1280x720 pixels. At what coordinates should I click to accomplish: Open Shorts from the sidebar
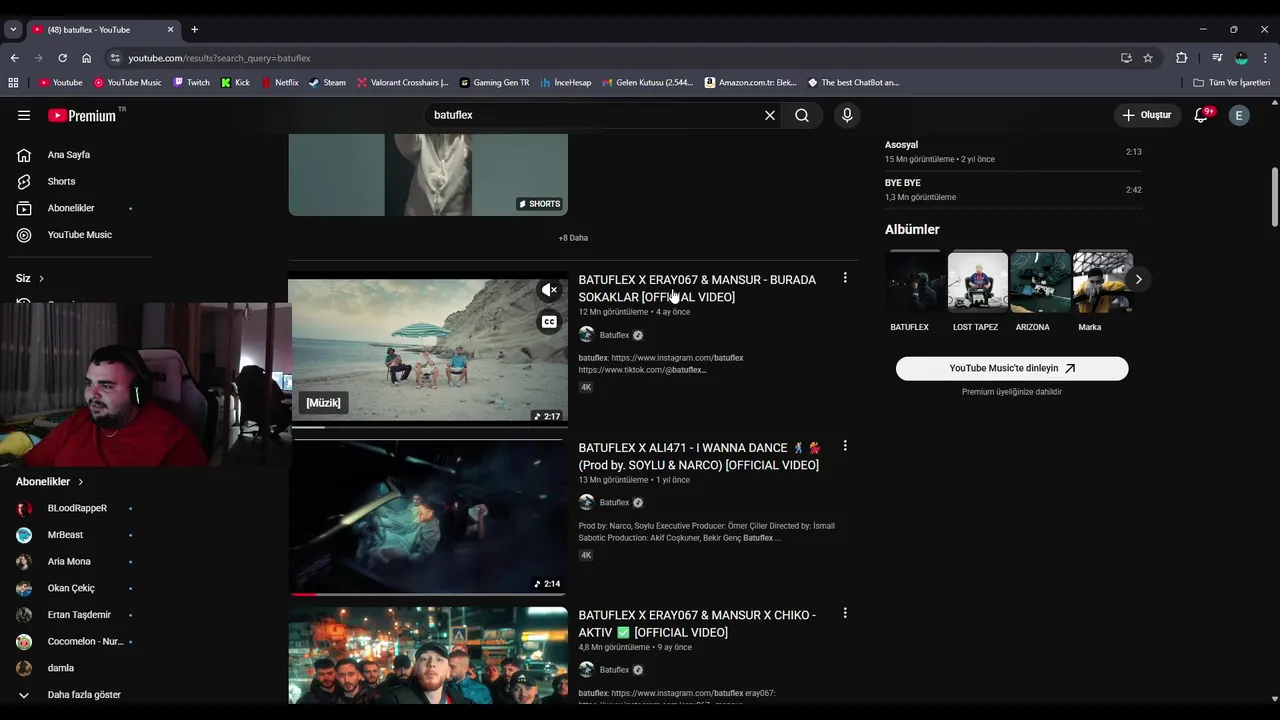(x=61, y=181)
